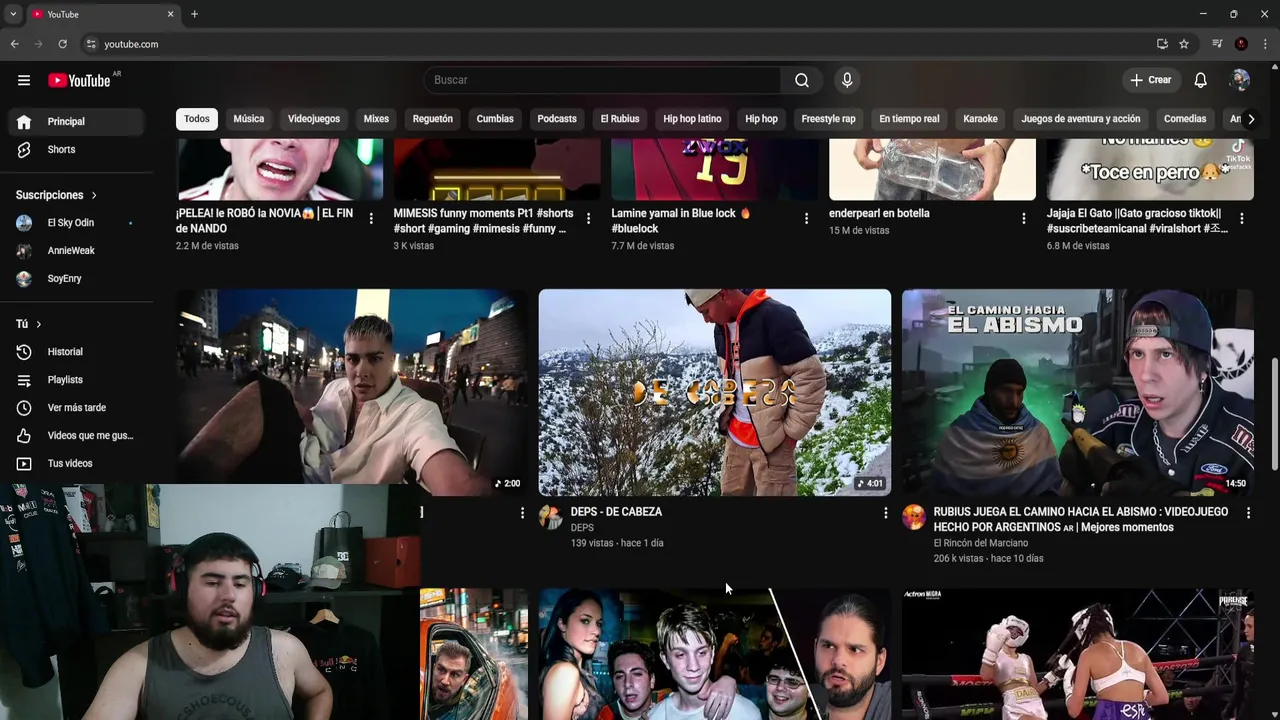Open options menu for DEPS - DE CABEZA
The width and height of the screenshot is (1280, 720).
885,513
